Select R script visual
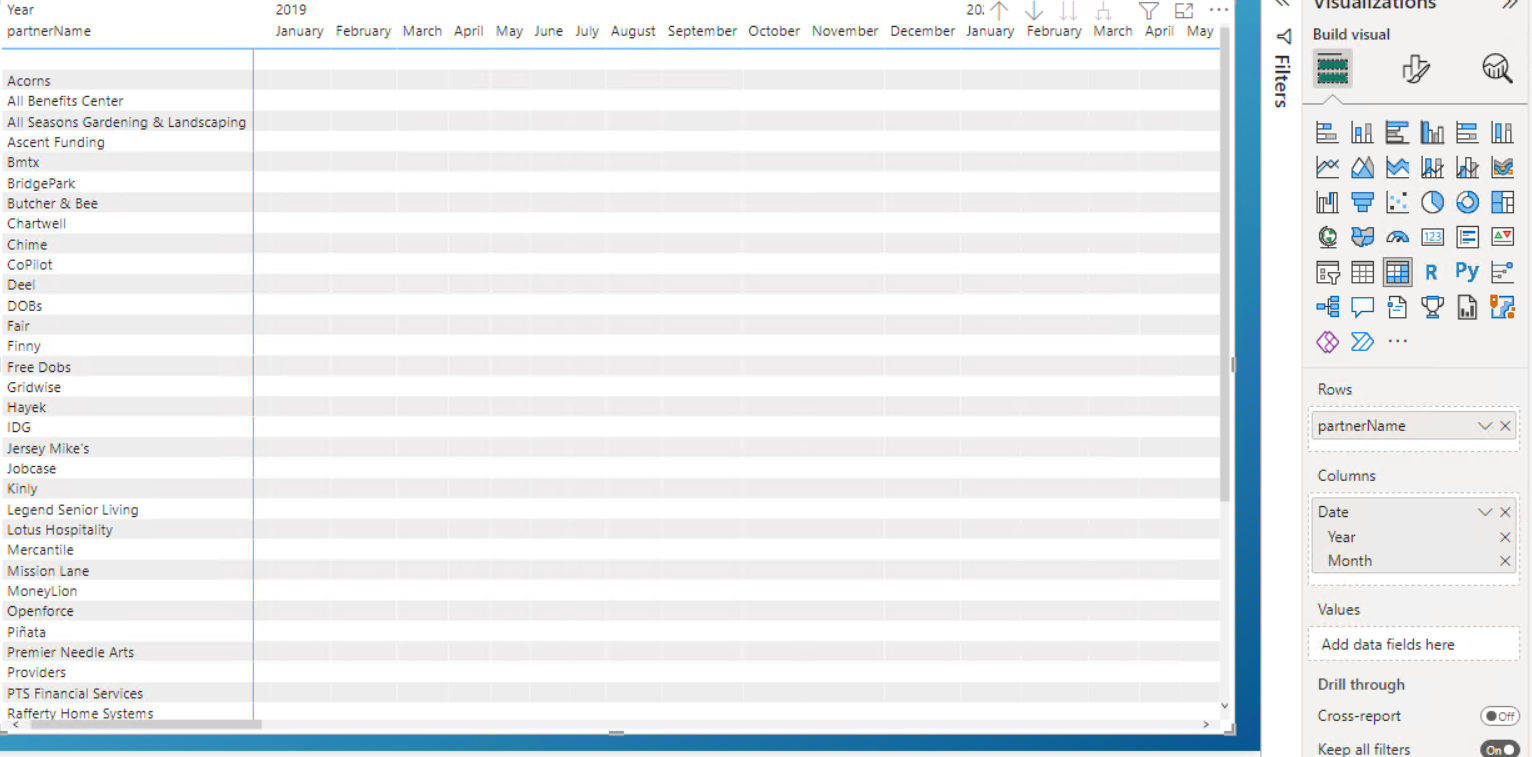 [x=1432, y=272]
